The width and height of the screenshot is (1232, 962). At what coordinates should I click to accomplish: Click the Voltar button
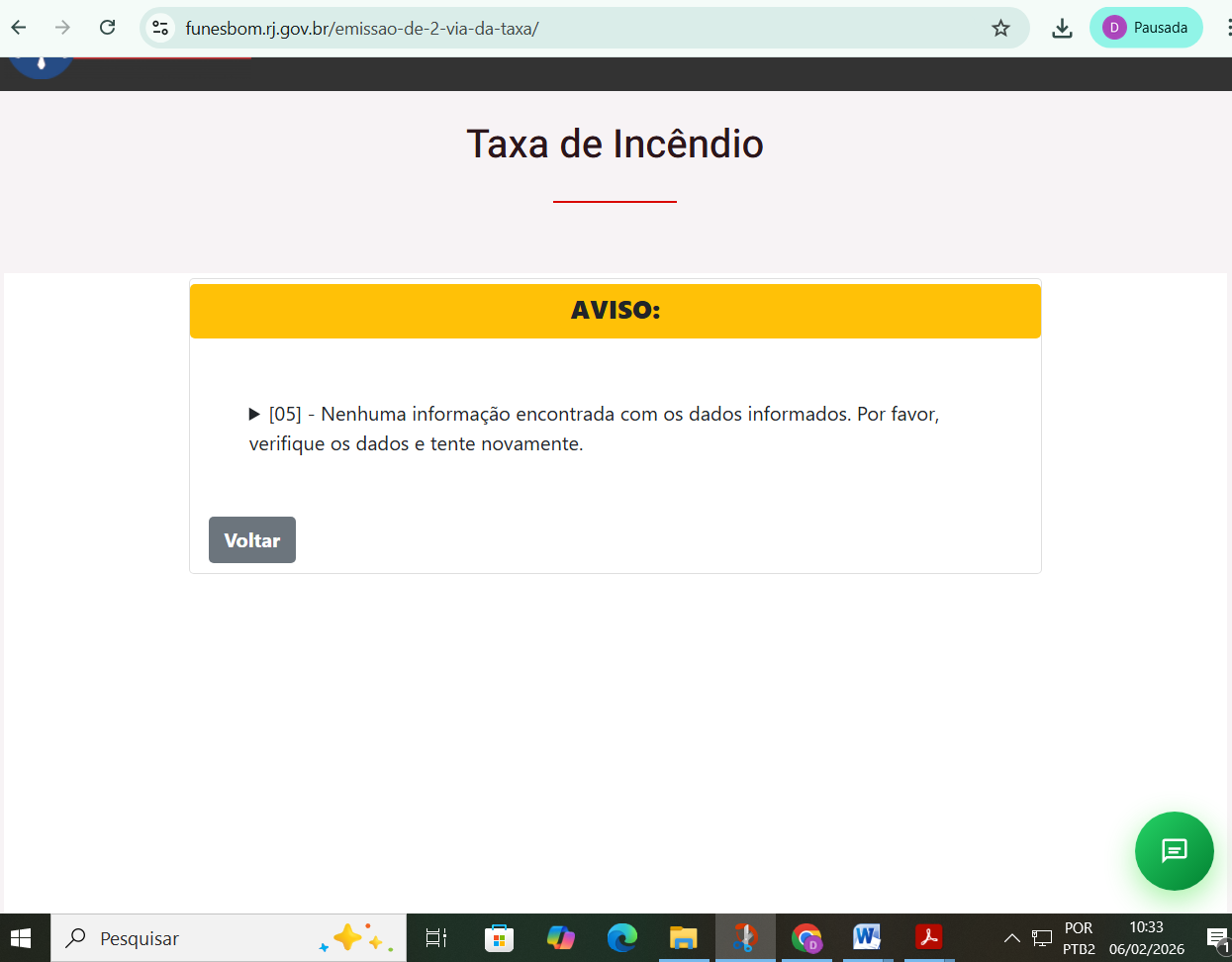(251, 540)
